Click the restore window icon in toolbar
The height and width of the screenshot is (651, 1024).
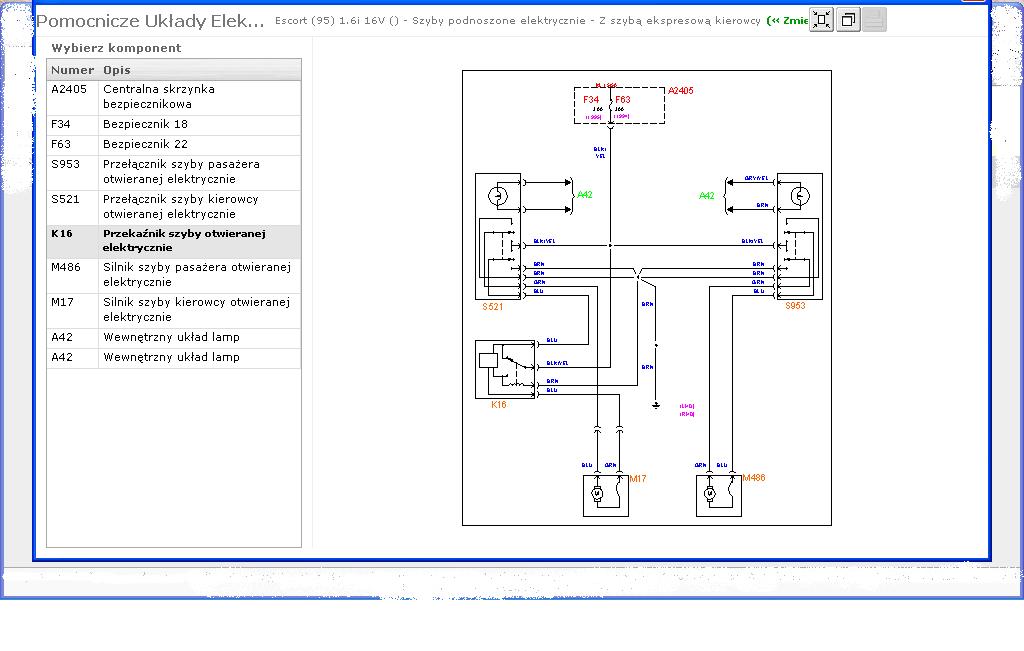848,20
